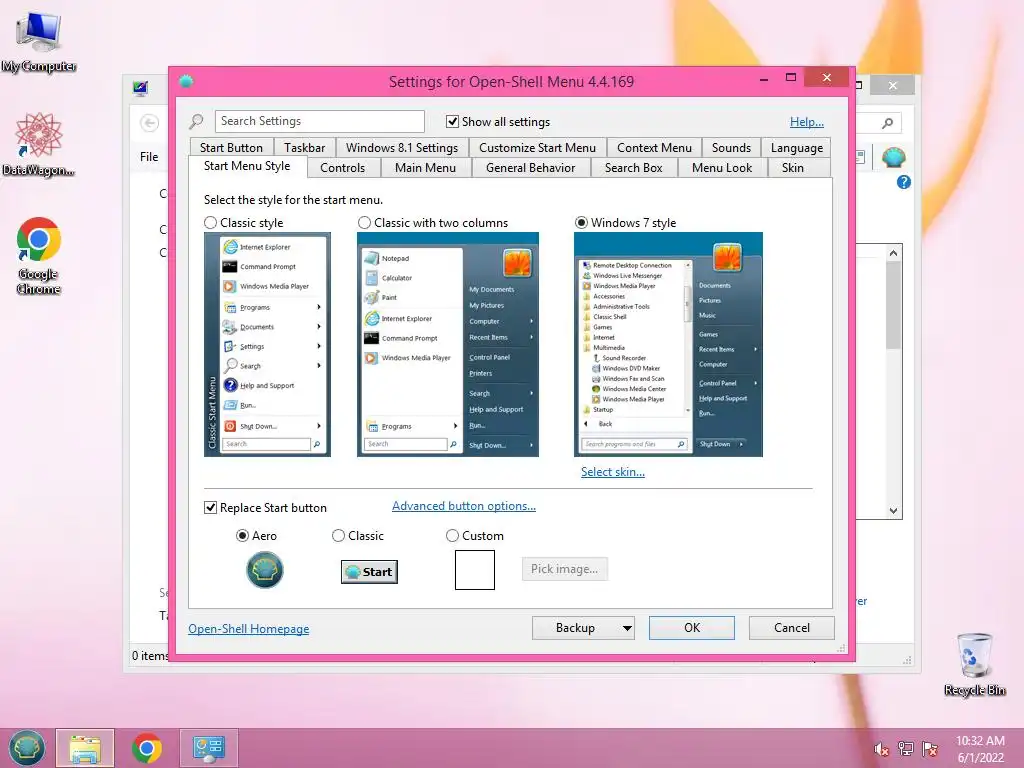Click the empty Custom button image box
Screen dimensions: 1024x768
coord(475,569)
